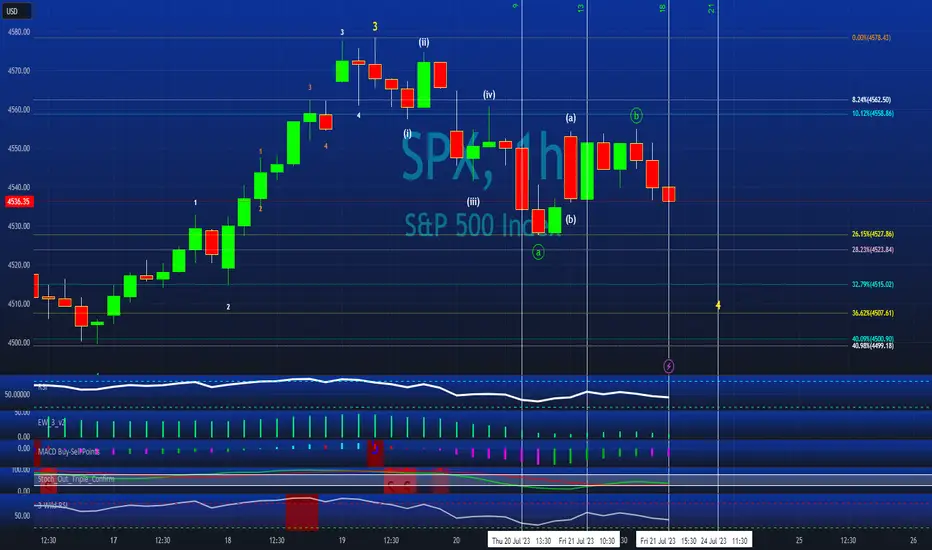932x550 pixels.
Task: Select the green circled 'a' wave label
Action: tap(538, 252)
